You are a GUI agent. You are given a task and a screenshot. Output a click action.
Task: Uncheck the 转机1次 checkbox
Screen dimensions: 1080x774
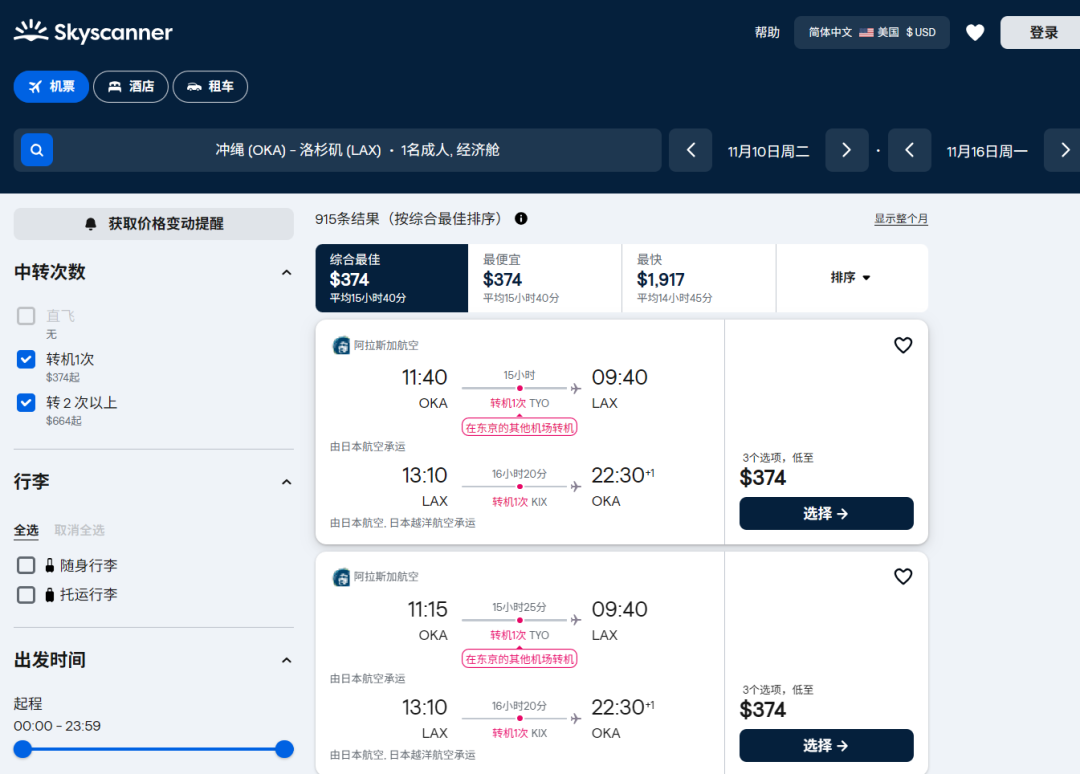(26, 359)
